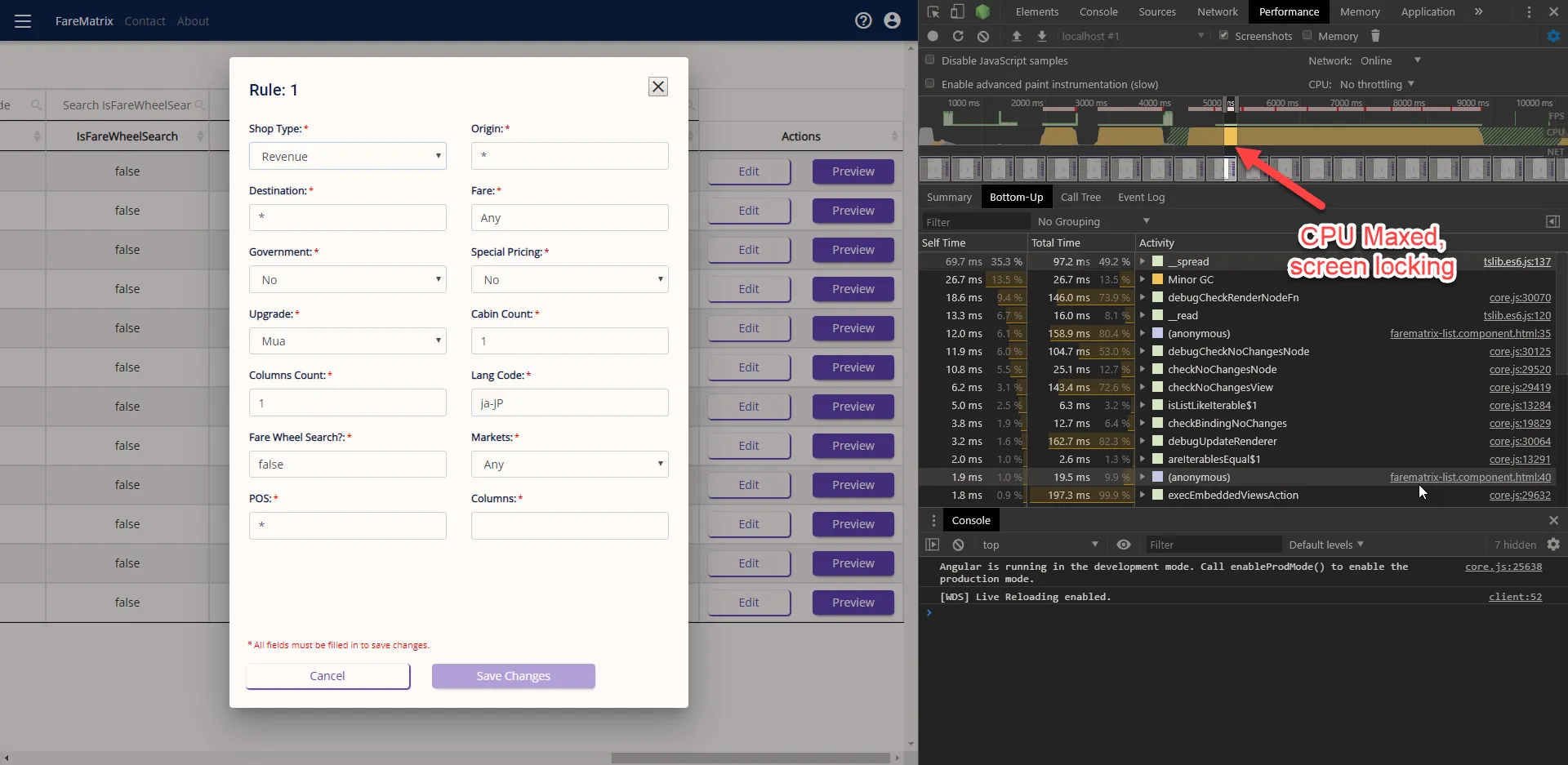Switch to the Sources tab

(x=1157, y=11)
